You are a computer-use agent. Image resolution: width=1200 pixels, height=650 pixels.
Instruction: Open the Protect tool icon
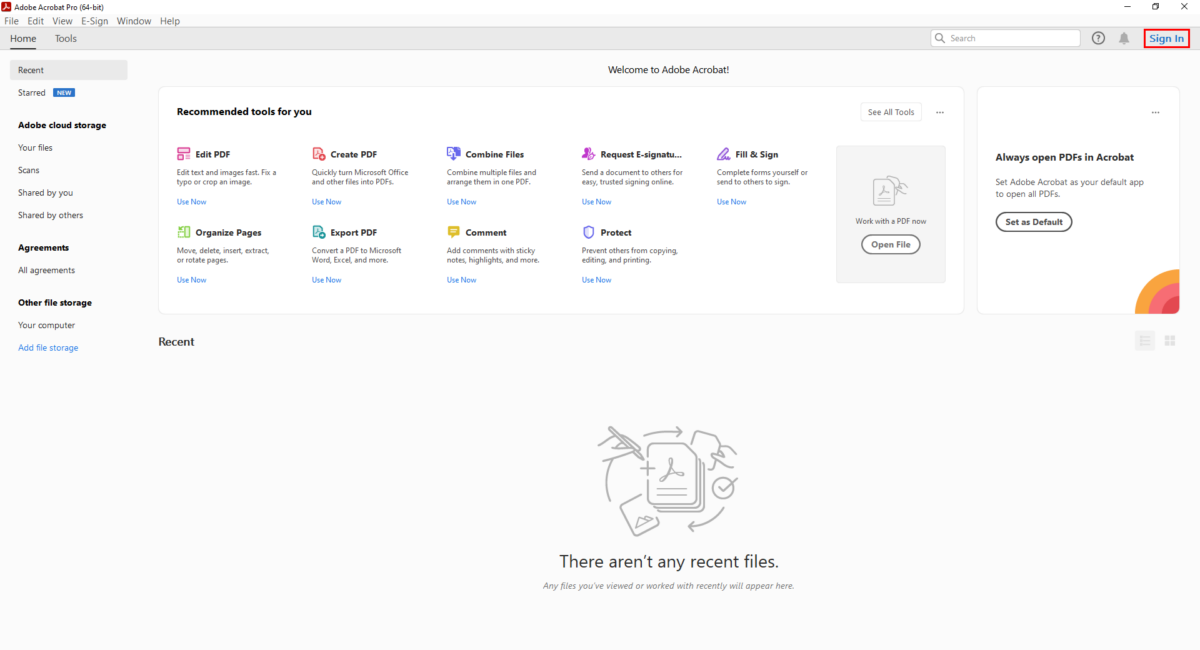tap(589, 231)
